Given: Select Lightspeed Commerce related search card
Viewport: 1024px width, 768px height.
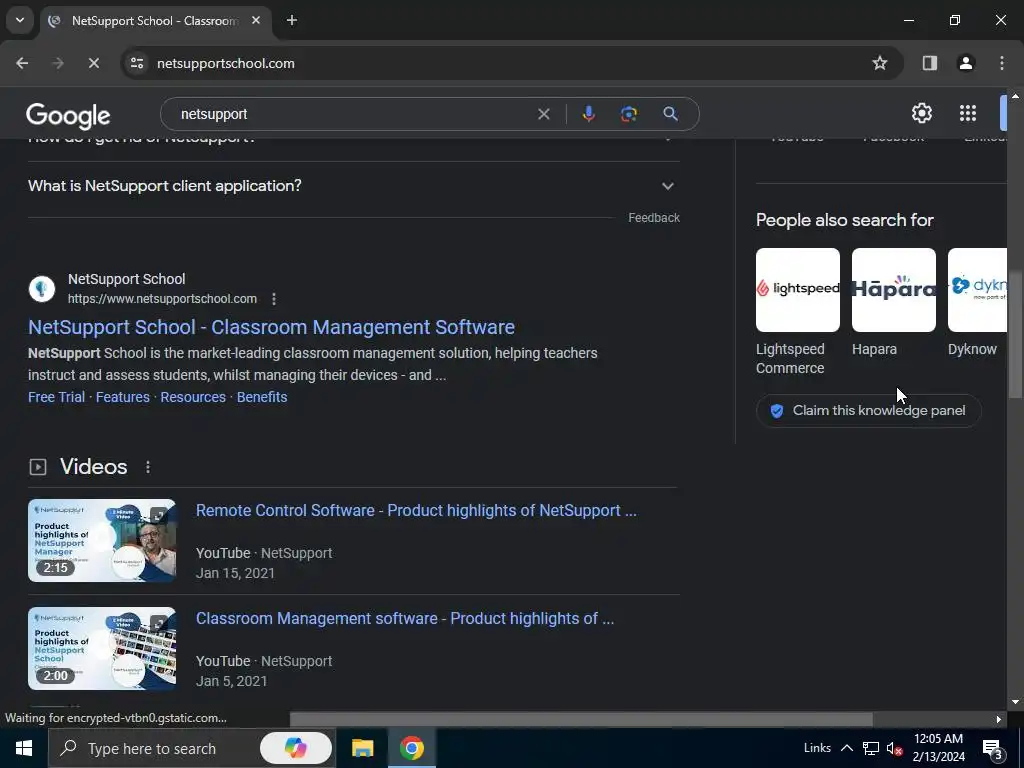Looking at the screenshot, I should click(x=798, y=312).
